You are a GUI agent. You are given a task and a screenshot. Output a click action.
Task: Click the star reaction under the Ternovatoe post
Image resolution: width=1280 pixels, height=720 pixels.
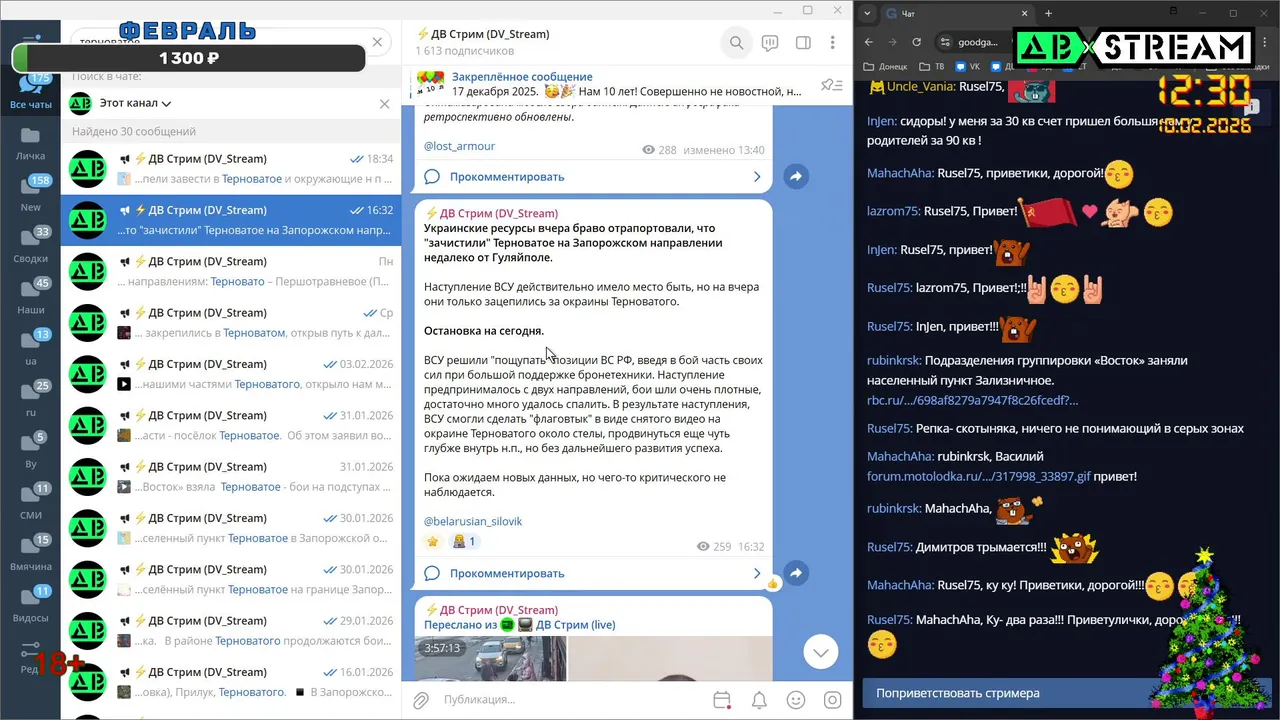(x=433, y=541)
